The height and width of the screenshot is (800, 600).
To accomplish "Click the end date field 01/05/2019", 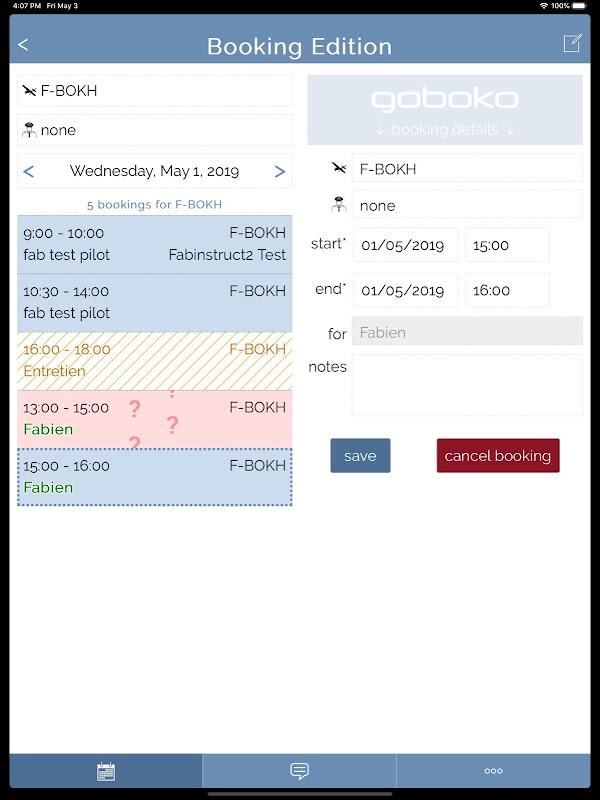I will click(406, 290).
